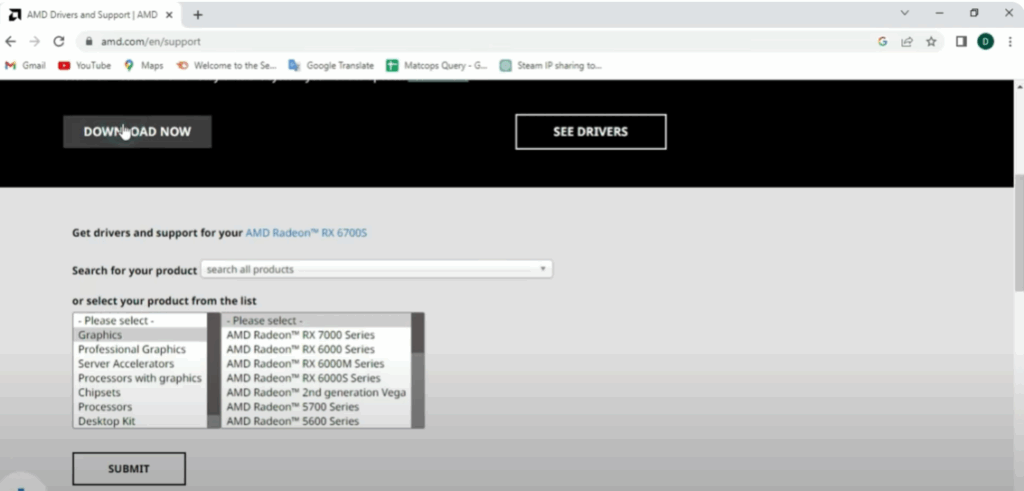Viewport: 1024px width, 491px height.
Task: Click the DOWNLOAD NOW button
Action: (x=137, y=132)
